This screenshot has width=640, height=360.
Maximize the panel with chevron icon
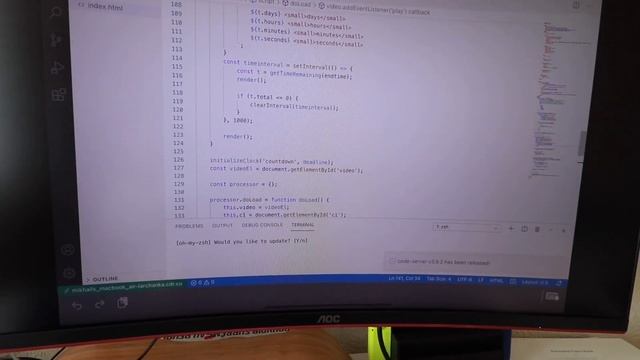[551, 230]
